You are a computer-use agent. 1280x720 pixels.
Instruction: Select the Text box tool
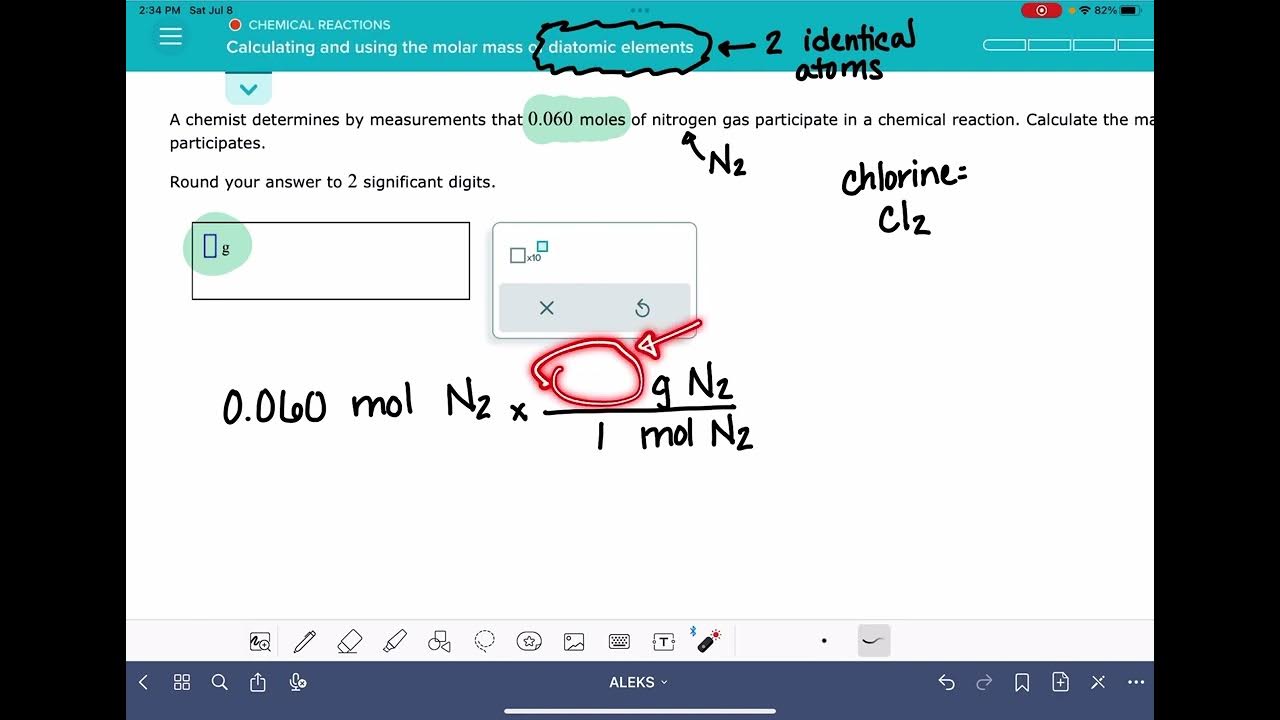(663, 642)
